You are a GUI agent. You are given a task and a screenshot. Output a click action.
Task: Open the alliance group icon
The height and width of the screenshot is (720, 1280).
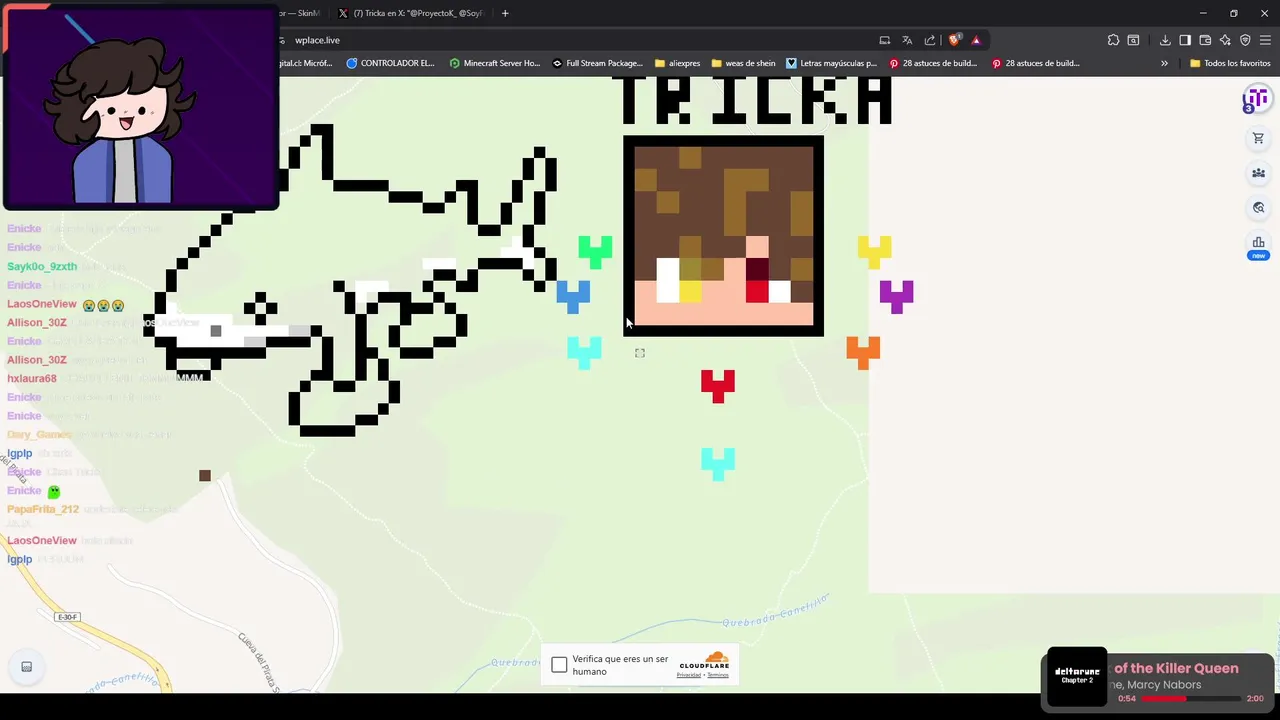click(1258, 173)
